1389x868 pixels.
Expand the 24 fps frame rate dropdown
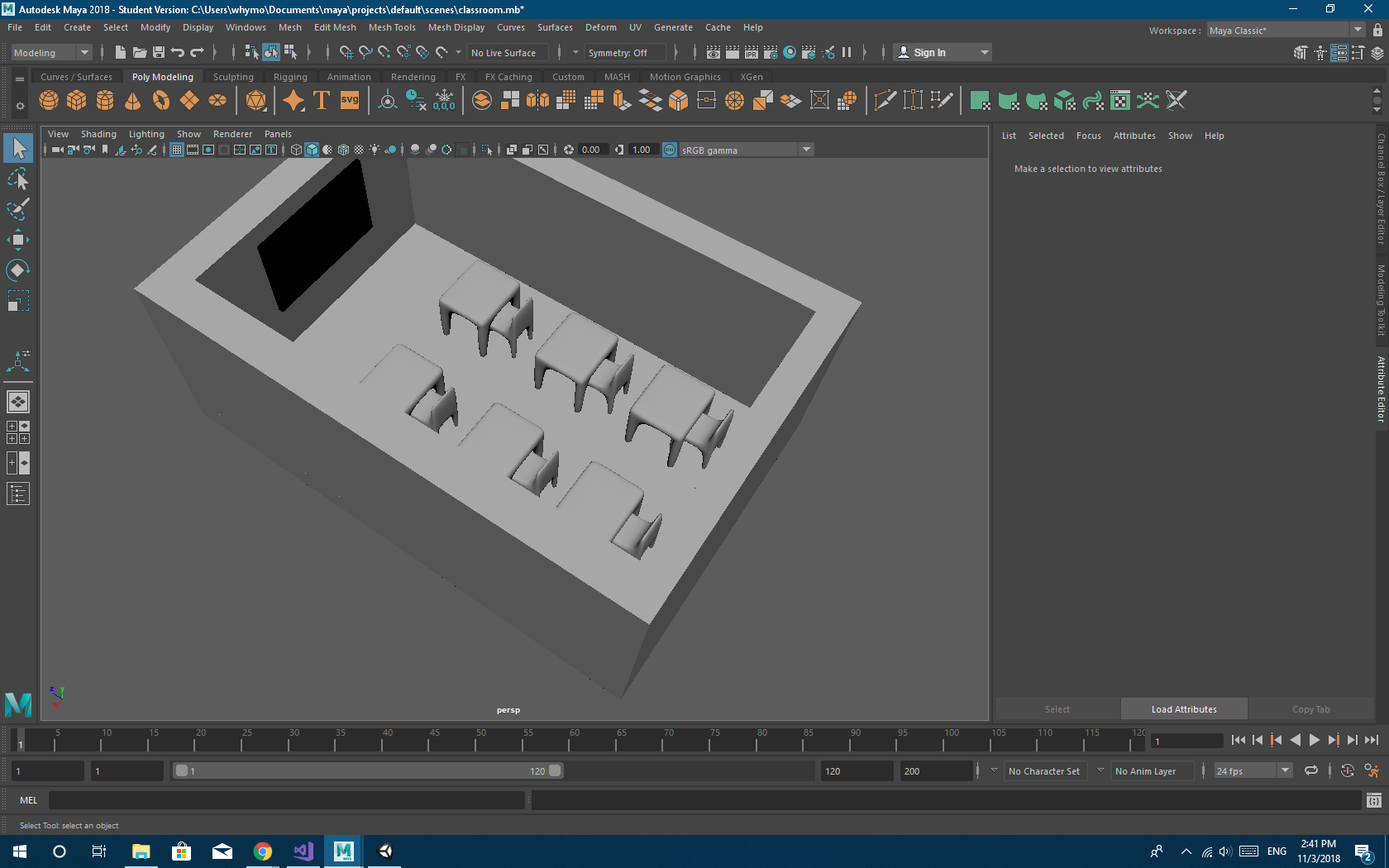coord(1285,770)
